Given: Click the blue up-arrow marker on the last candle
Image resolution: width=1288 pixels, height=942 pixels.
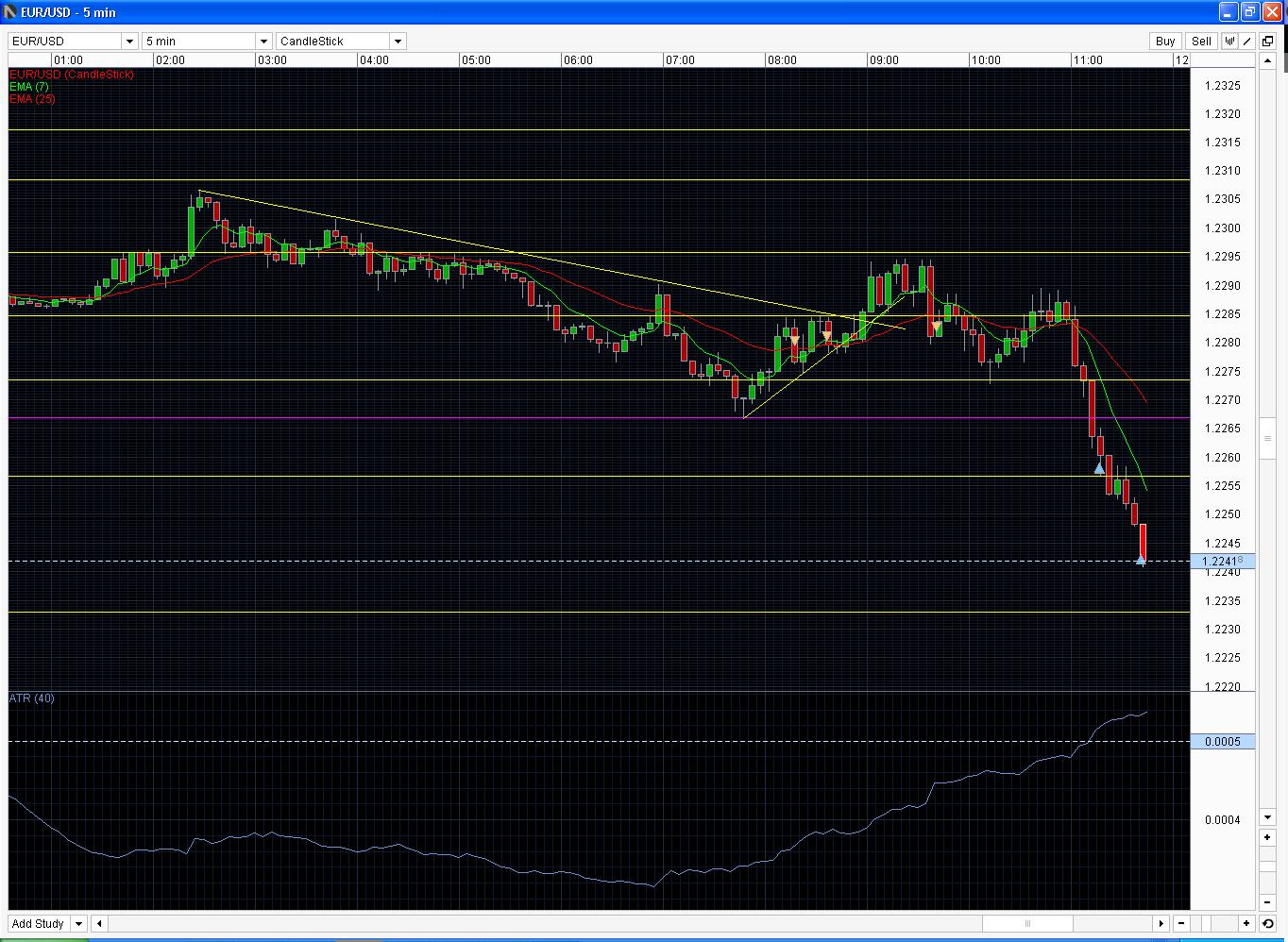Looking at the screenshot, I should tap(1142, 561).
